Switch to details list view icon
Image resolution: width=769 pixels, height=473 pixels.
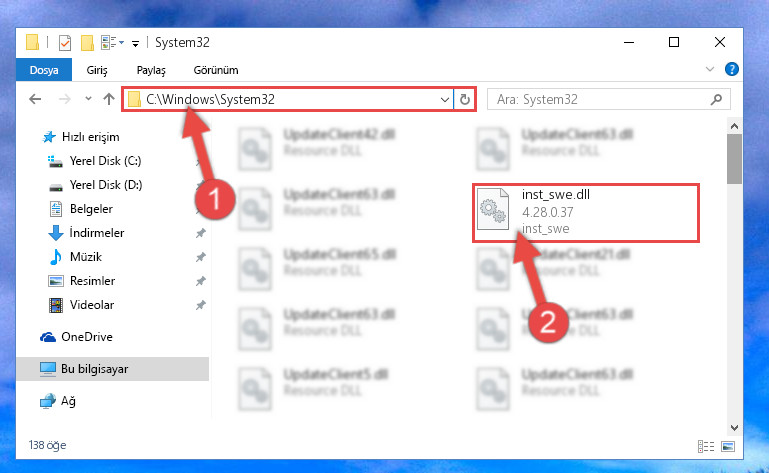(x=706, y=446)
